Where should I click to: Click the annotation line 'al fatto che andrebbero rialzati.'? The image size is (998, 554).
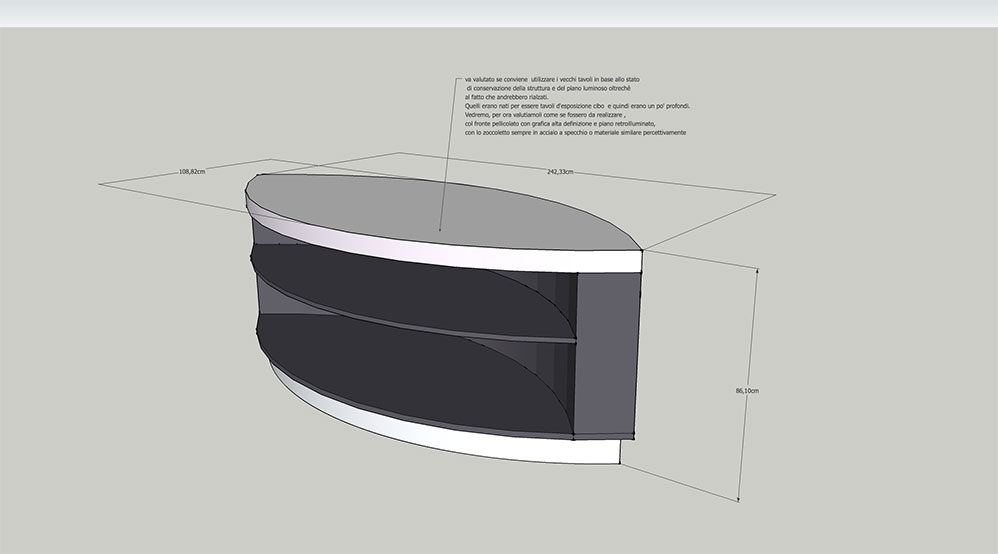click(506, 97)
